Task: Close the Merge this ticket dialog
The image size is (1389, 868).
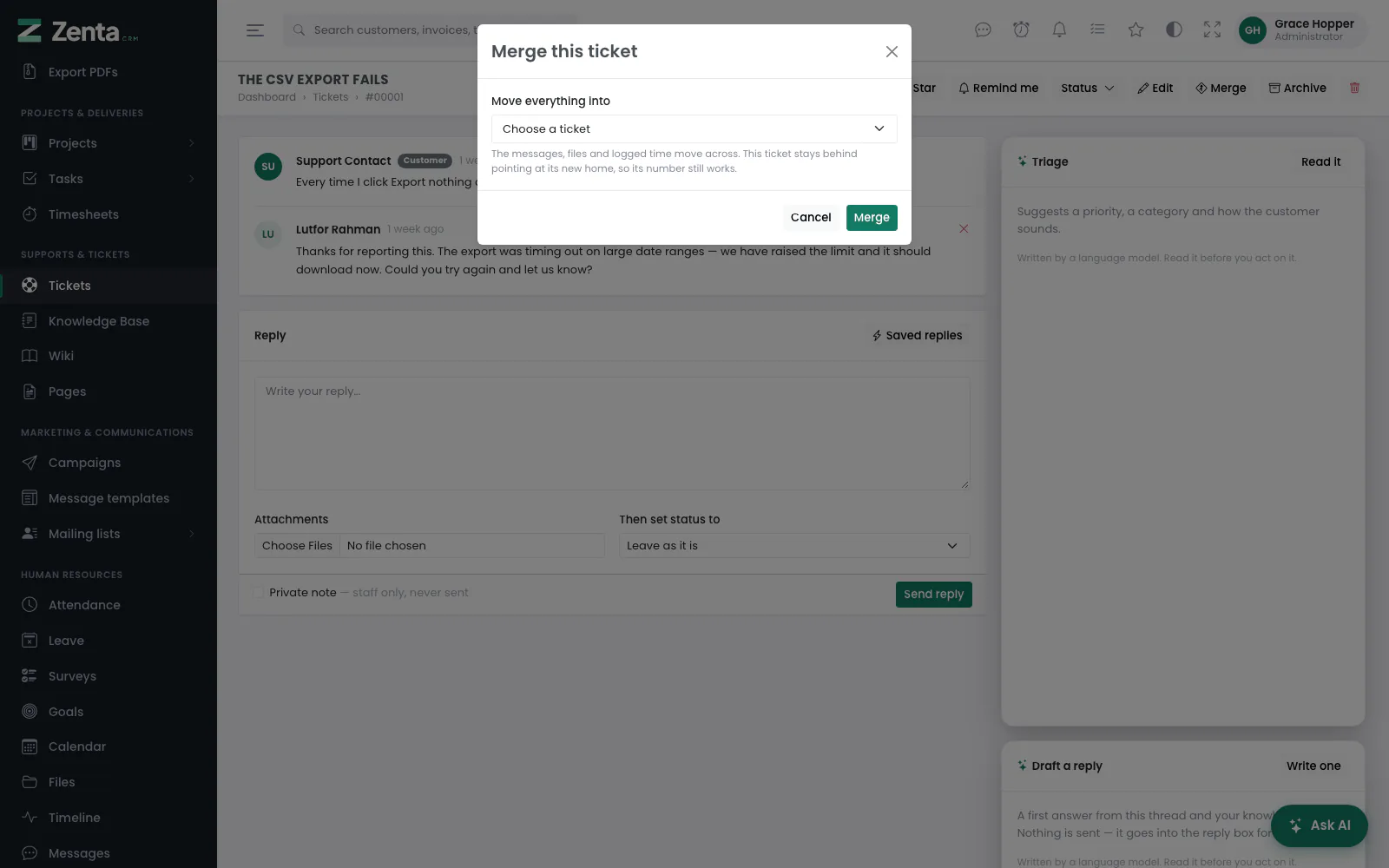Action: click(x=892, y=52)
